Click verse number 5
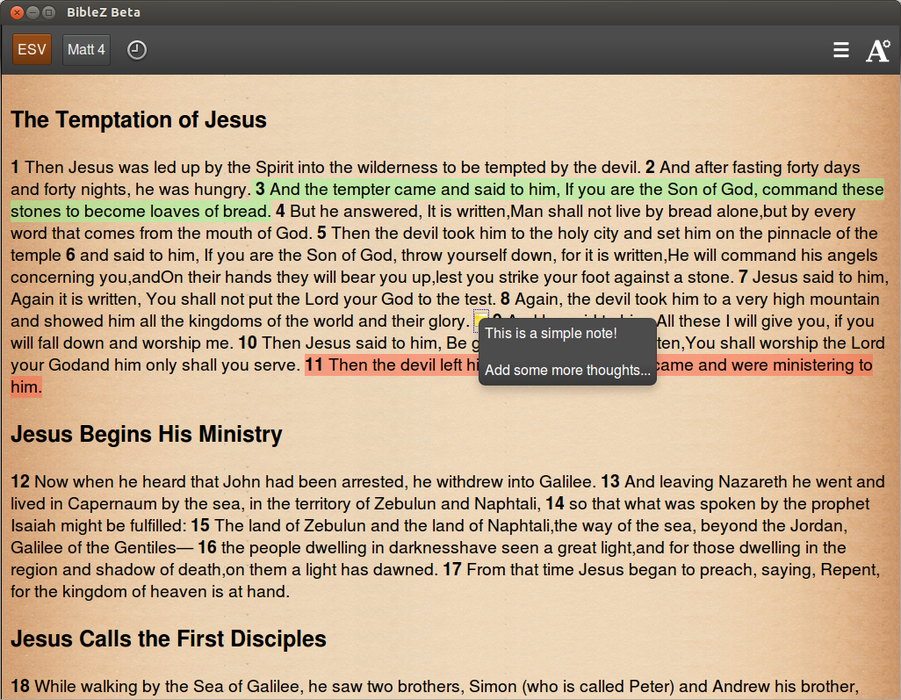Screen dimensions: 901x700 pos(322,234)
